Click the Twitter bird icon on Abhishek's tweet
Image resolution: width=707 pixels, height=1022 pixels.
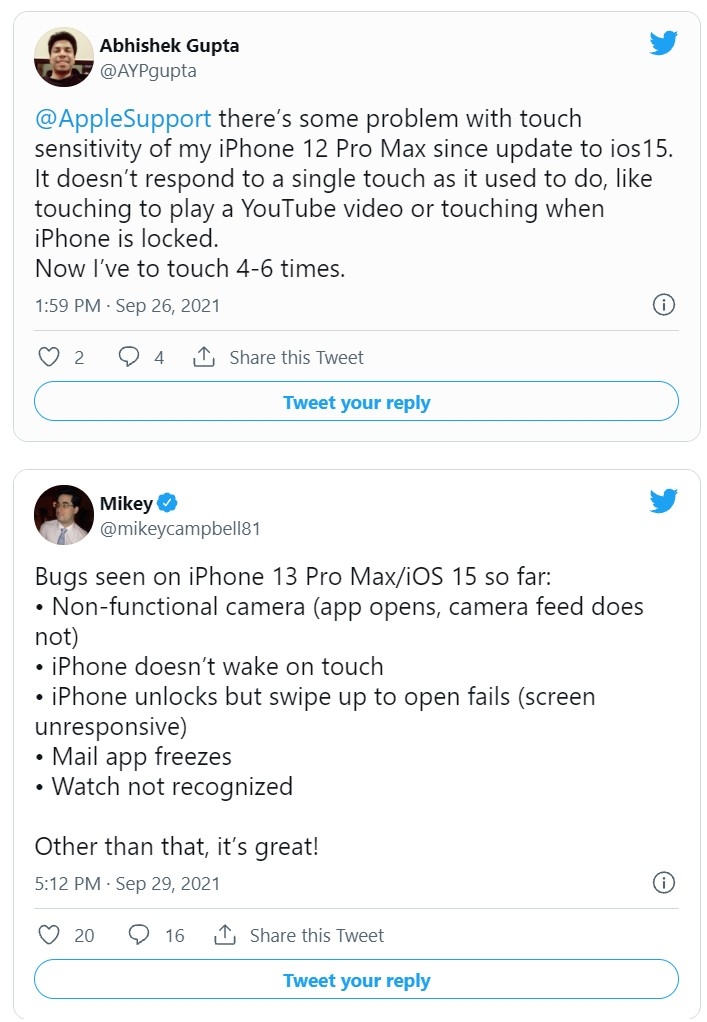(x=662, y=43)
